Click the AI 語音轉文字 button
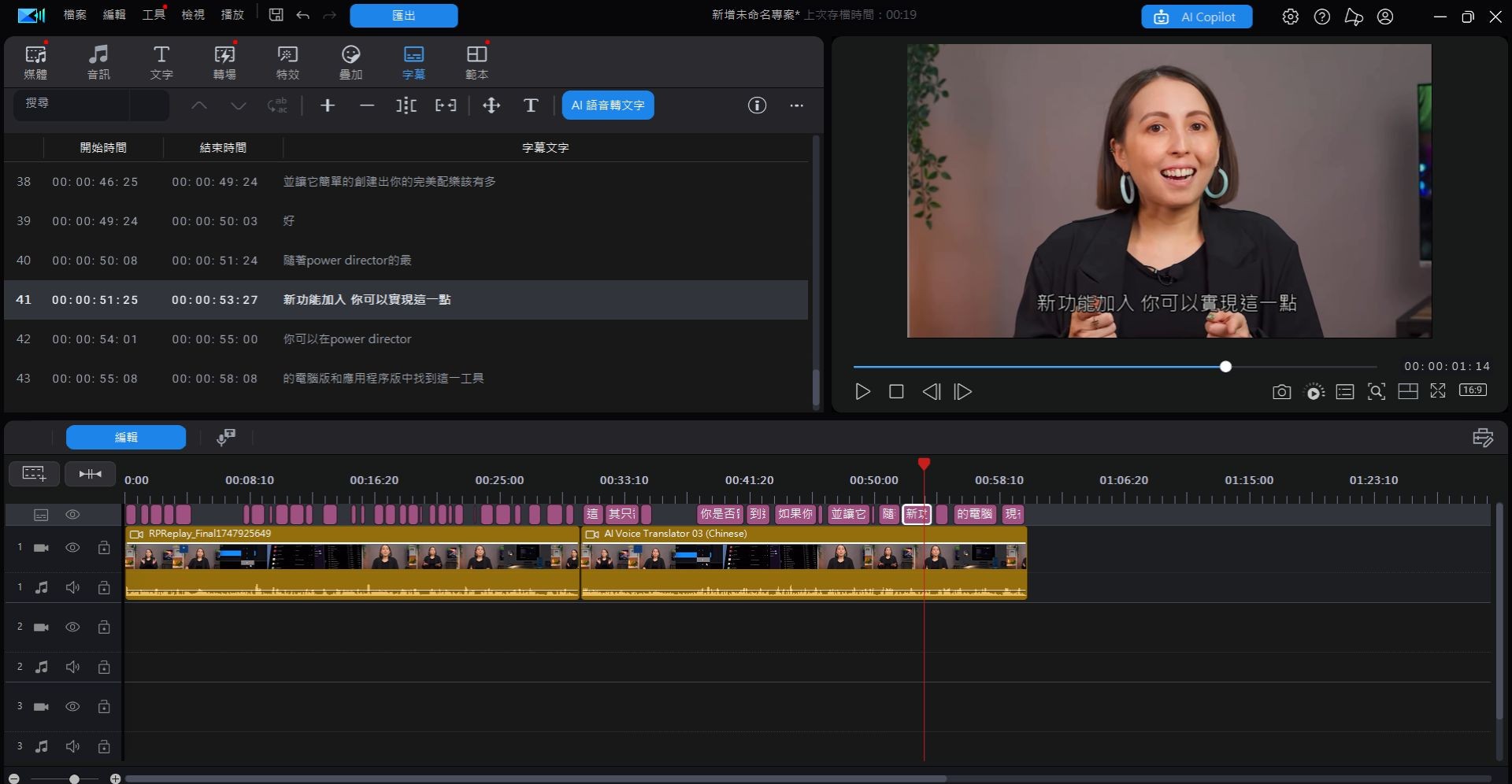 click(607, 105)
